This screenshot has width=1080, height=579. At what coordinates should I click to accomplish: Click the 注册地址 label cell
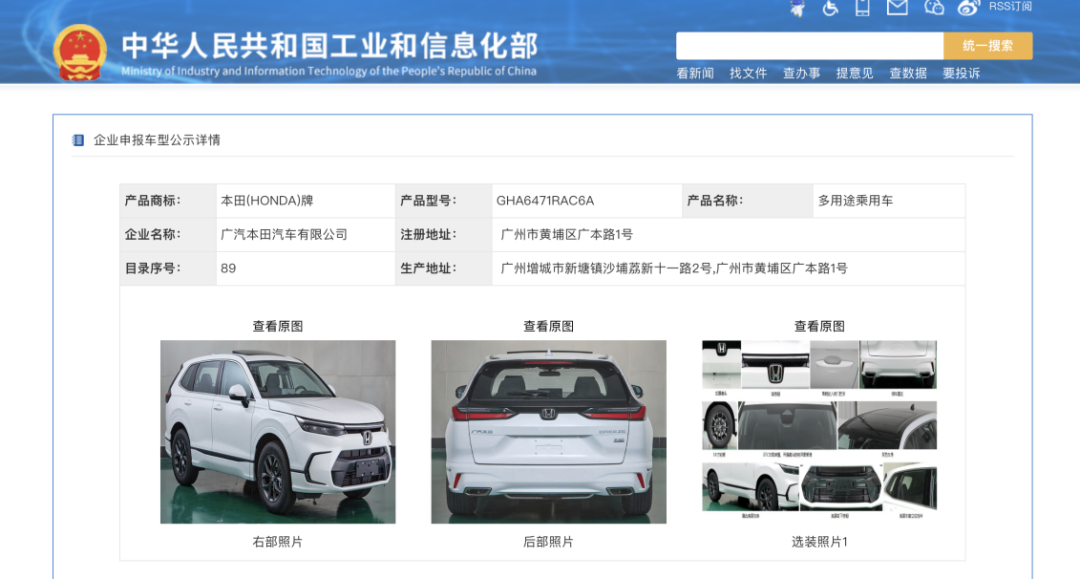444,235
